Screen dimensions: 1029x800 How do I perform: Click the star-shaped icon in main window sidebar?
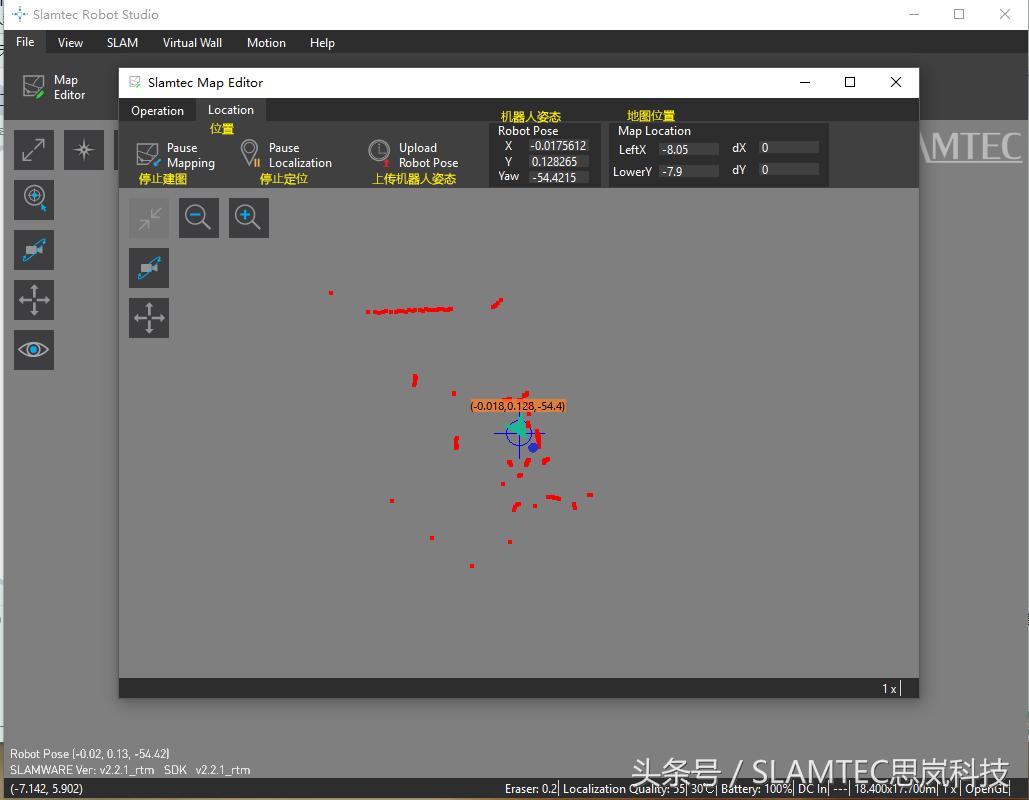84,150
